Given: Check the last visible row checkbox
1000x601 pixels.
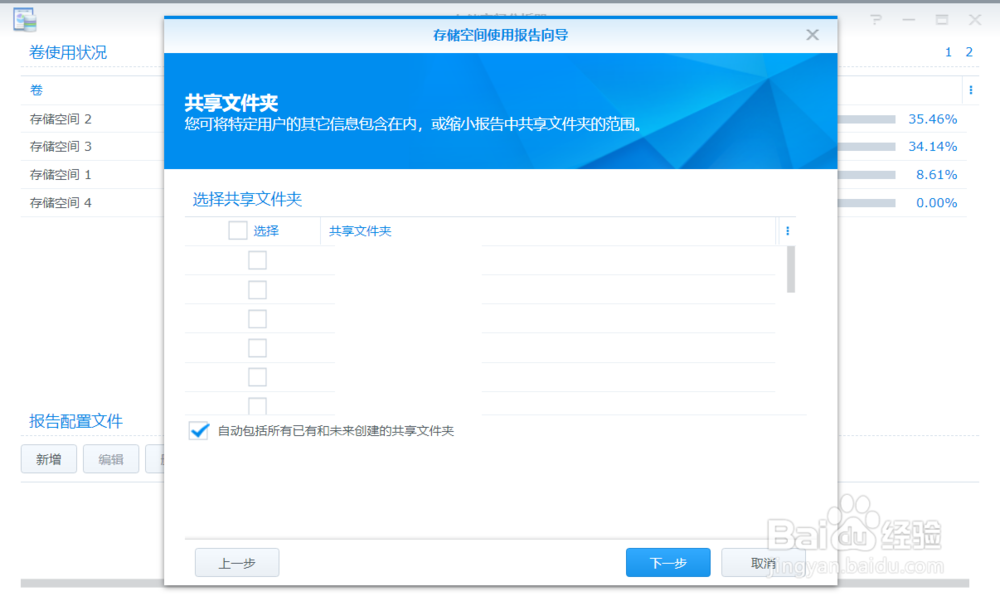Looking at the screenshot, I should point(257,405).
